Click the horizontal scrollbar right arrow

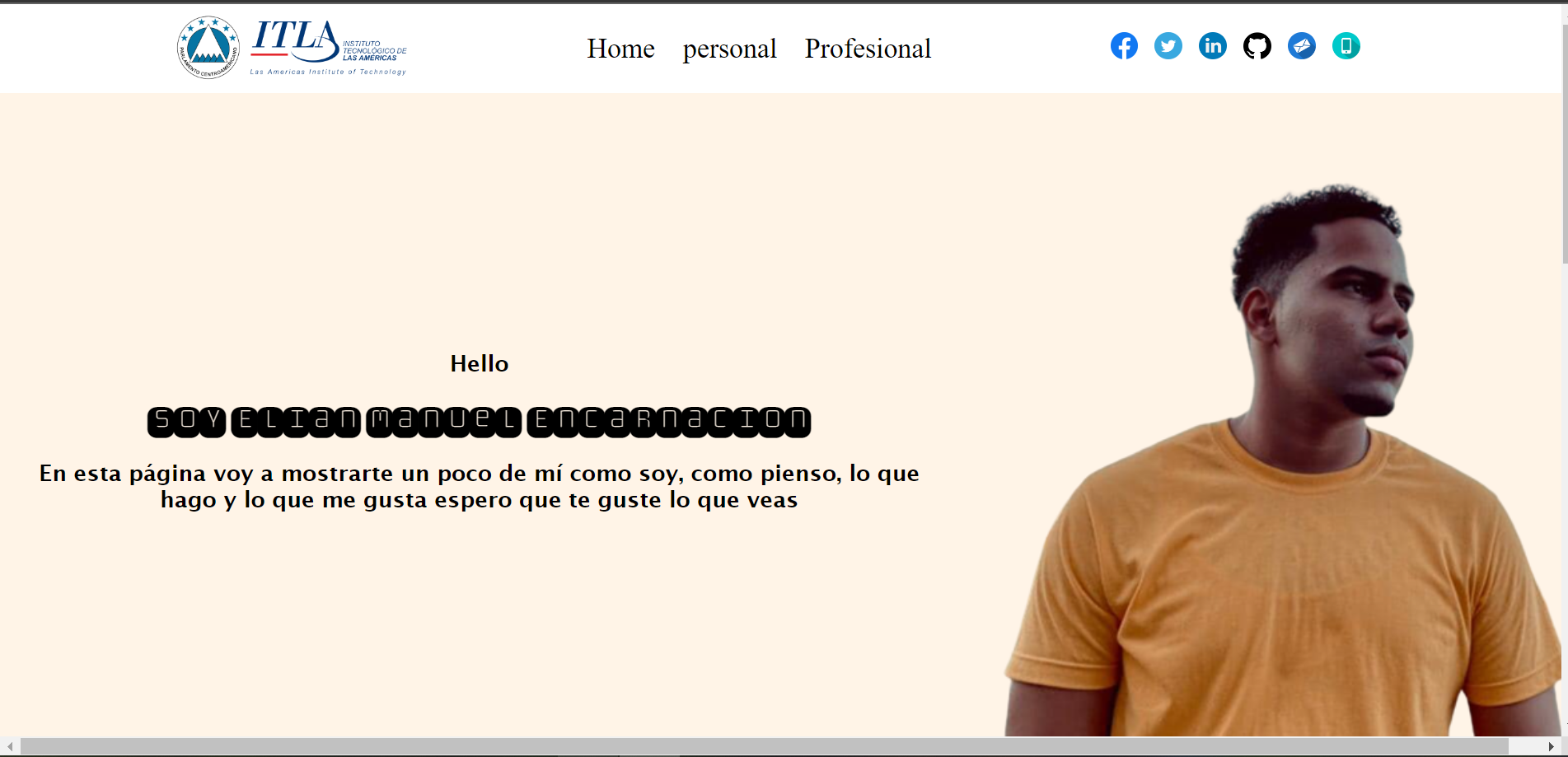coord(1551,746)
